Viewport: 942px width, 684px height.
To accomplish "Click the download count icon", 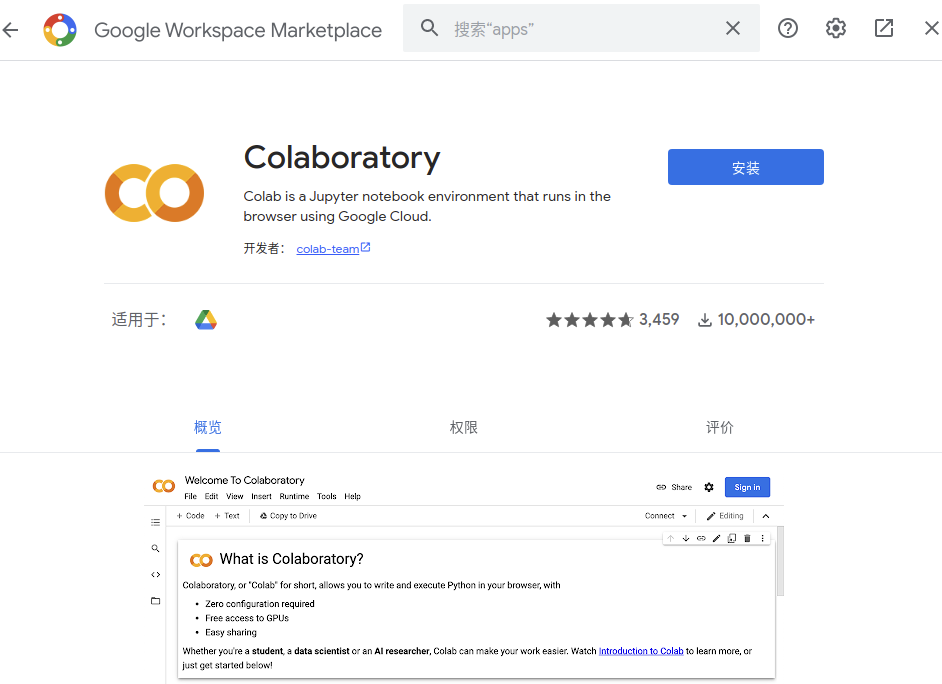I will (x=705, y=320).
